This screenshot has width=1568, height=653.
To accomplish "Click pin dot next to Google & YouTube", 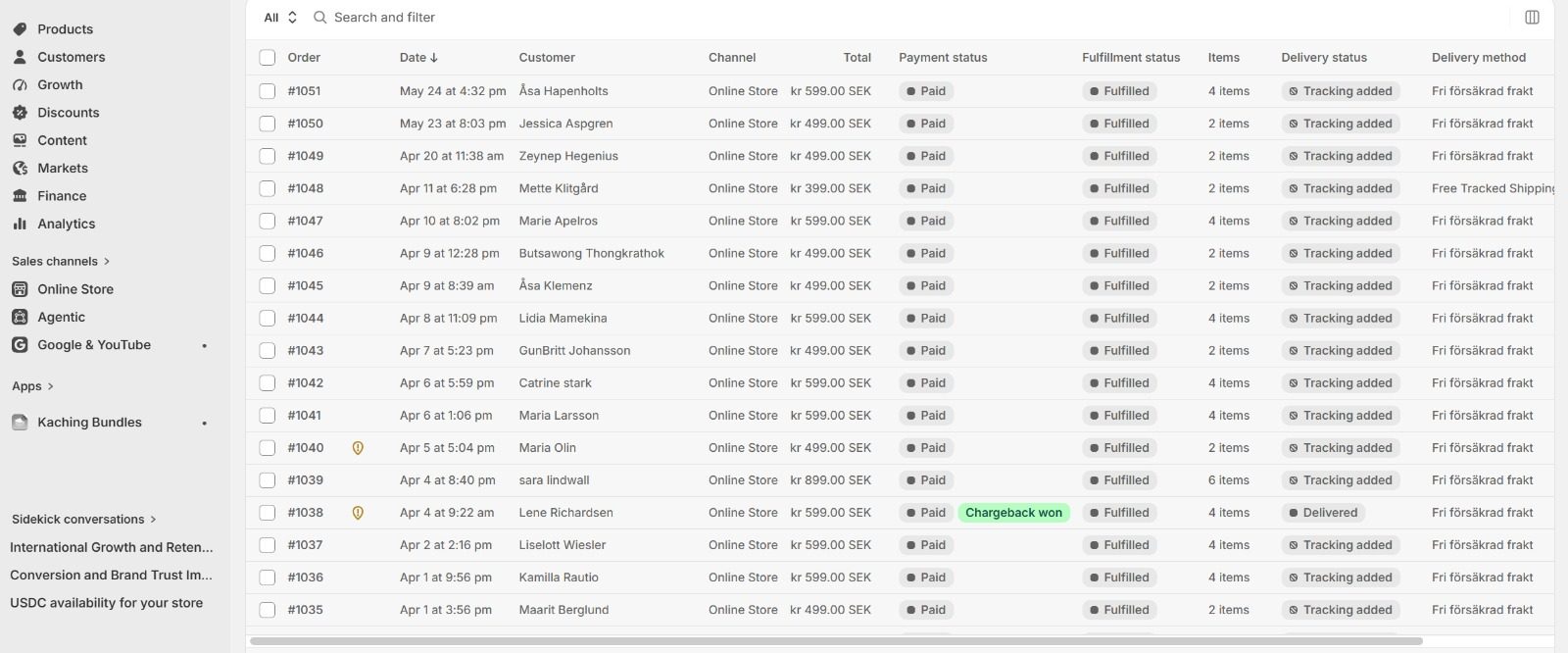I will click(x=204, y=346).
